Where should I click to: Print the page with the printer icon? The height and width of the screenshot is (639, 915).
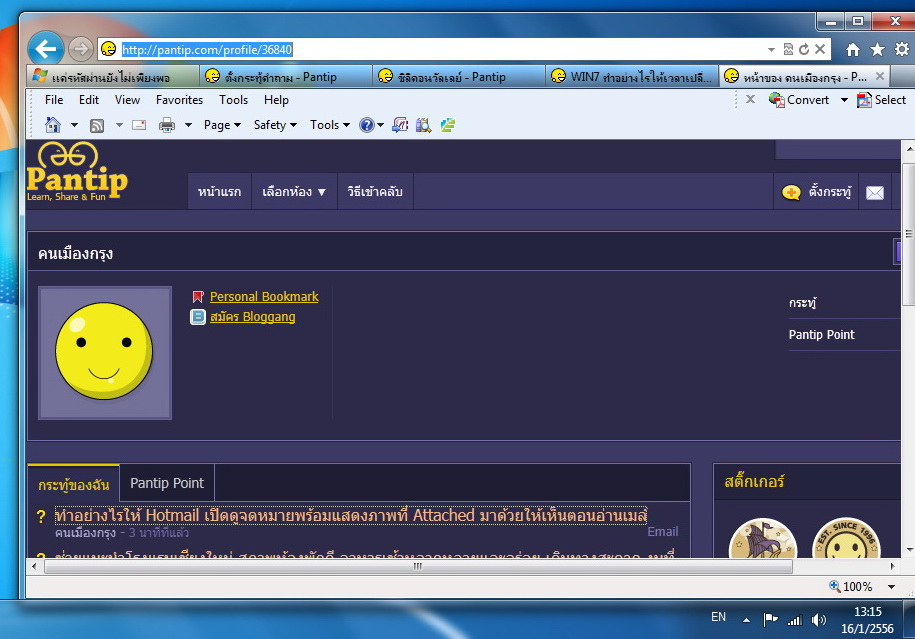pos(167,125)
